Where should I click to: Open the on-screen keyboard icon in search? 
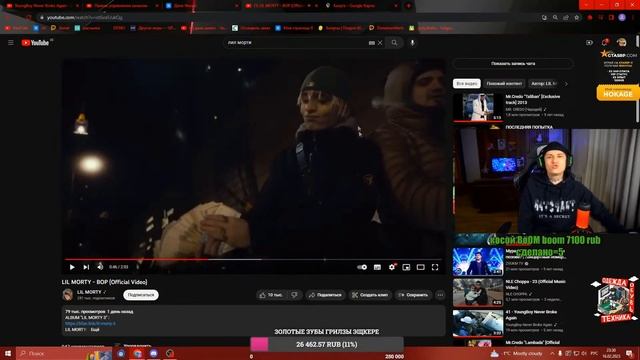point(372,42)
